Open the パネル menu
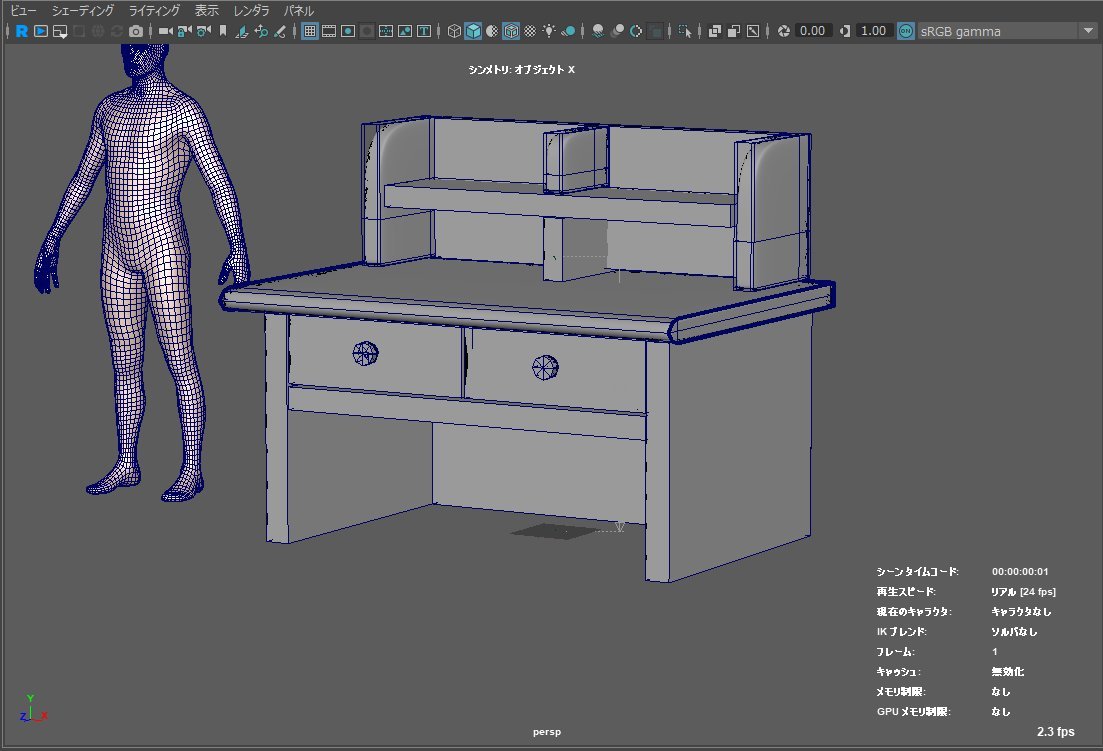1103x751 pixels. point(298,10)
